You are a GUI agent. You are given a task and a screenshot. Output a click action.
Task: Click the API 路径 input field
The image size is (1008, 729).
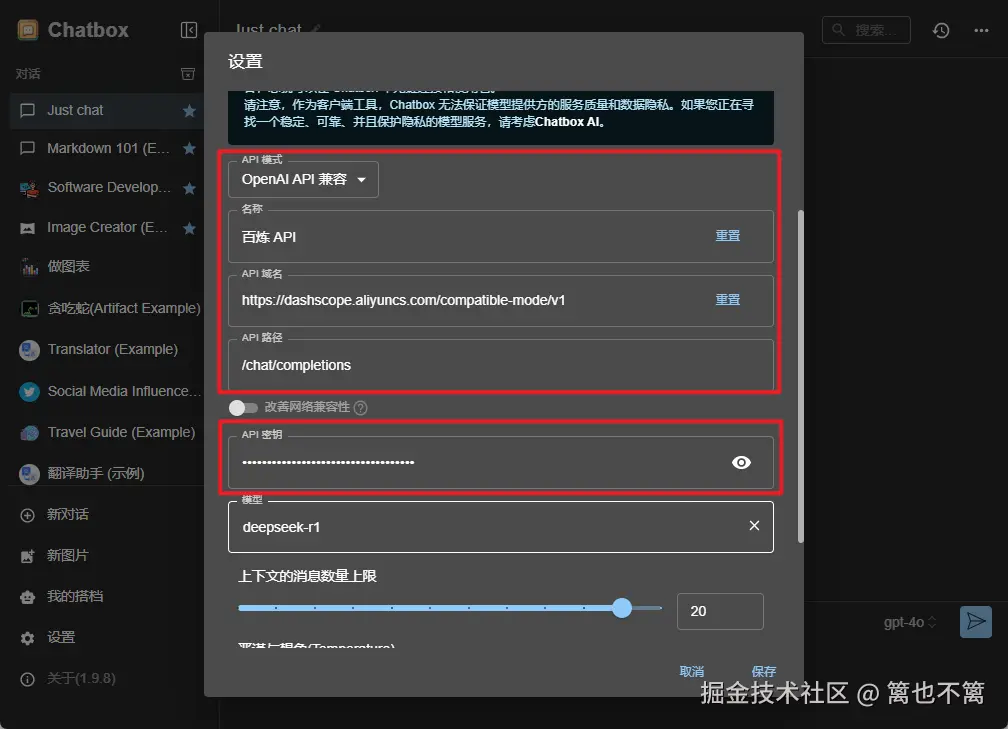click(501, 365)
